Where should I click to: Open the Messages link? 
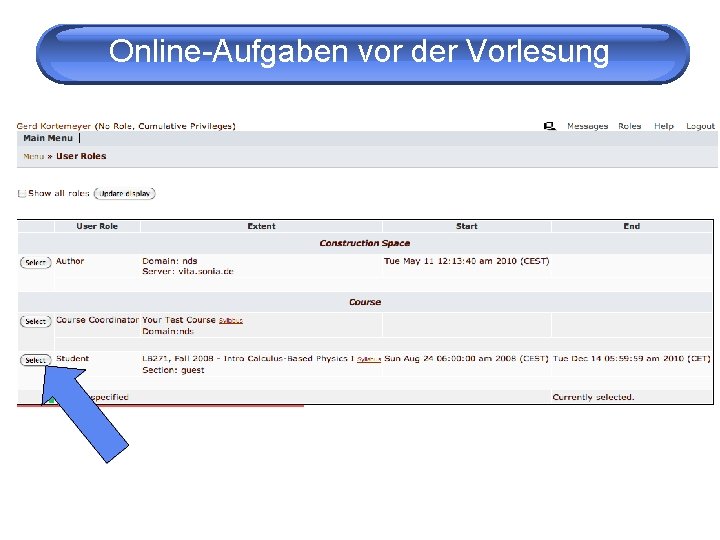tap(587, 126)
